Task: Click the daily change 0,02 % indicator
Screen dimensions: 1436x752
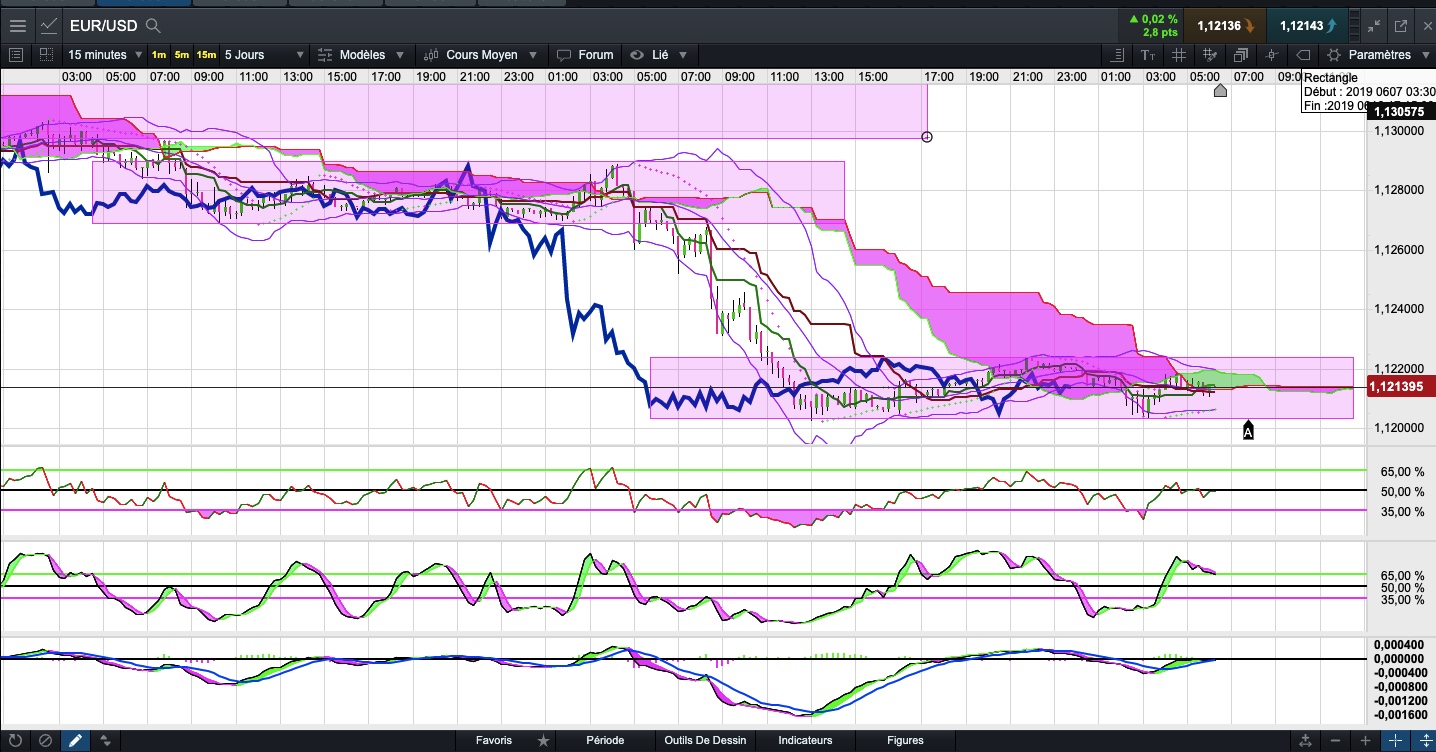Action: coord(1152,19)
